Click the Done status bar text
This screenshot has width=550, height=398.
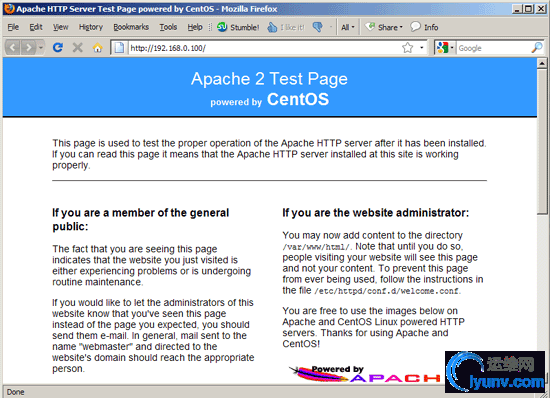tap(15, 392)
